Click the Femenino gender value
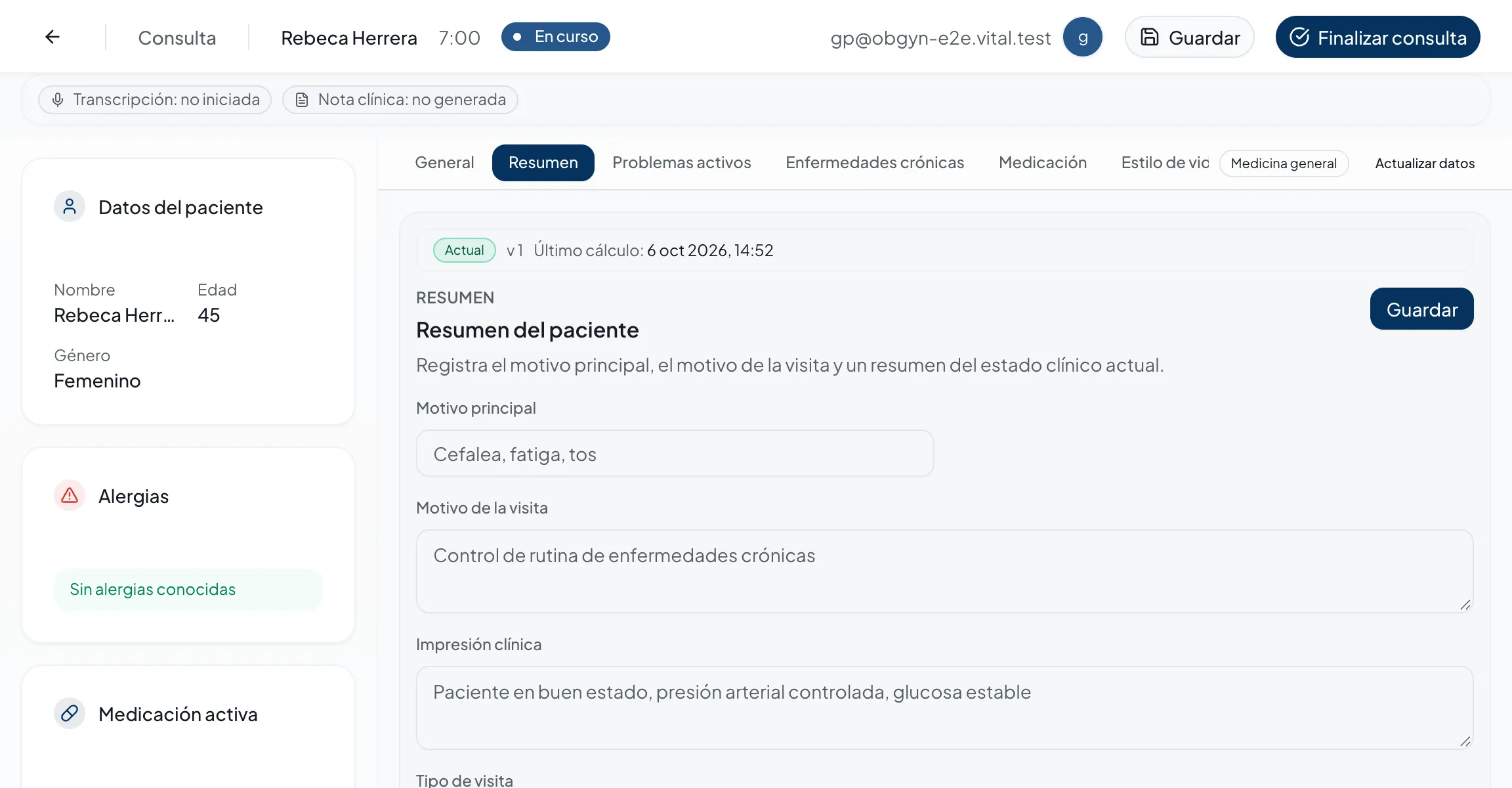Viewport: 1512px width, 788px height. pos(97,381)
